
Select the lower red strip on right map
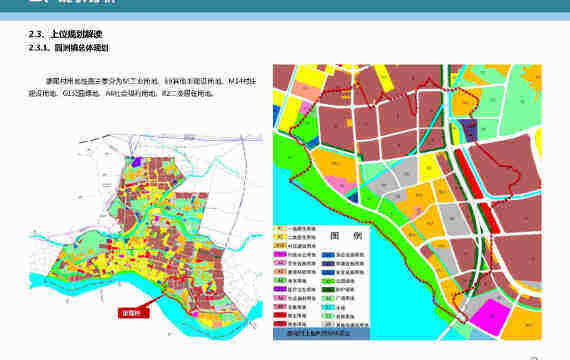tap(489, 217)
